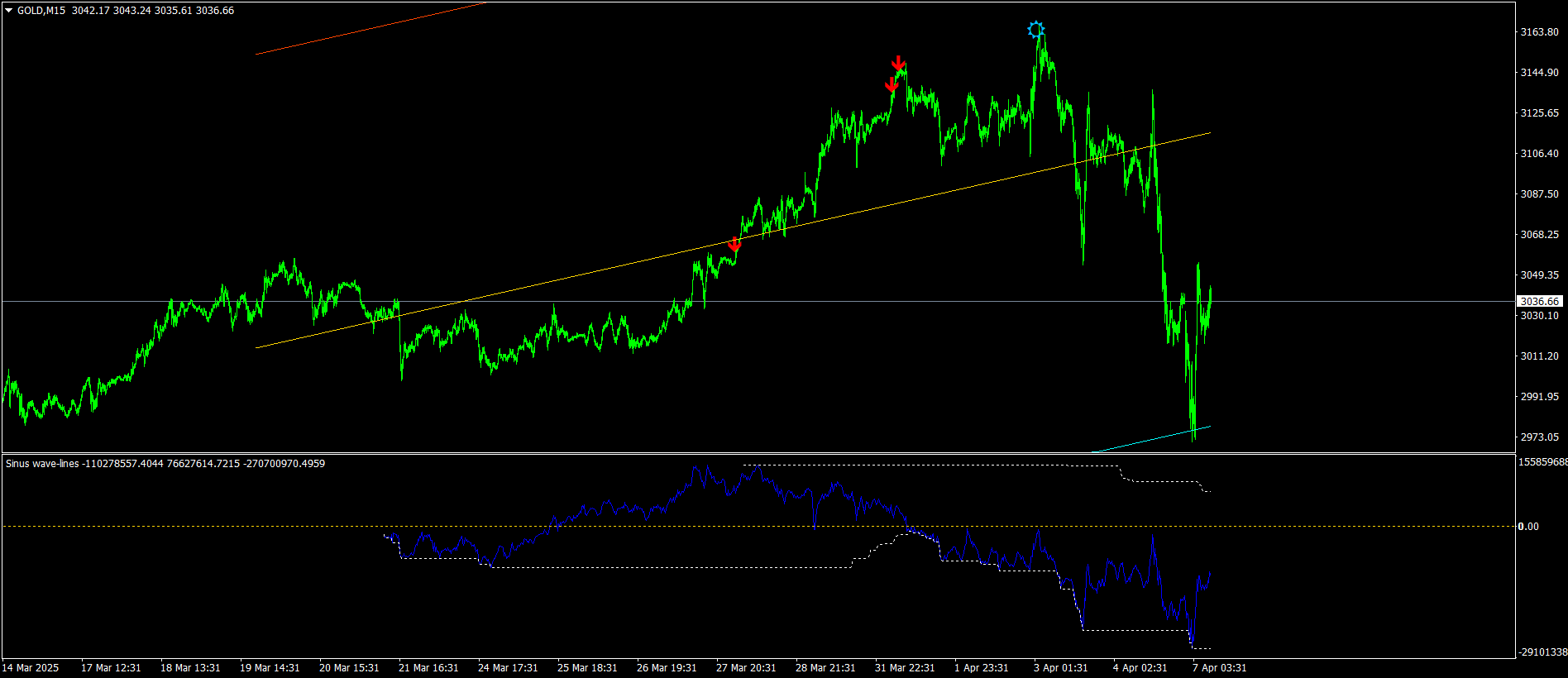Select the cyan trendline near the 2973 low
Image resolution: width=1568 pixels, height=678 pixels.
(1151, 439)
